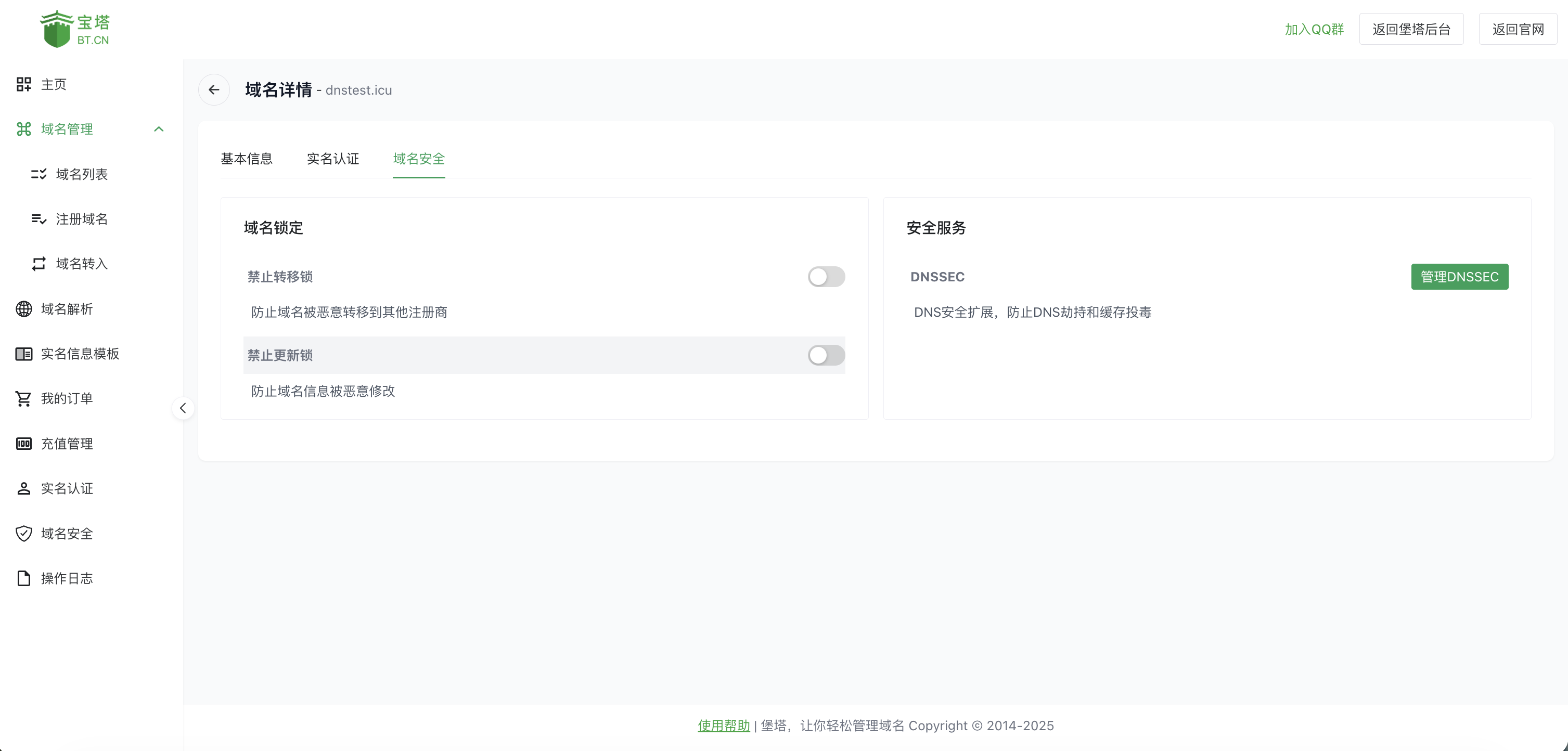Click the 管理DNSSEC button

coord(1460,277)
